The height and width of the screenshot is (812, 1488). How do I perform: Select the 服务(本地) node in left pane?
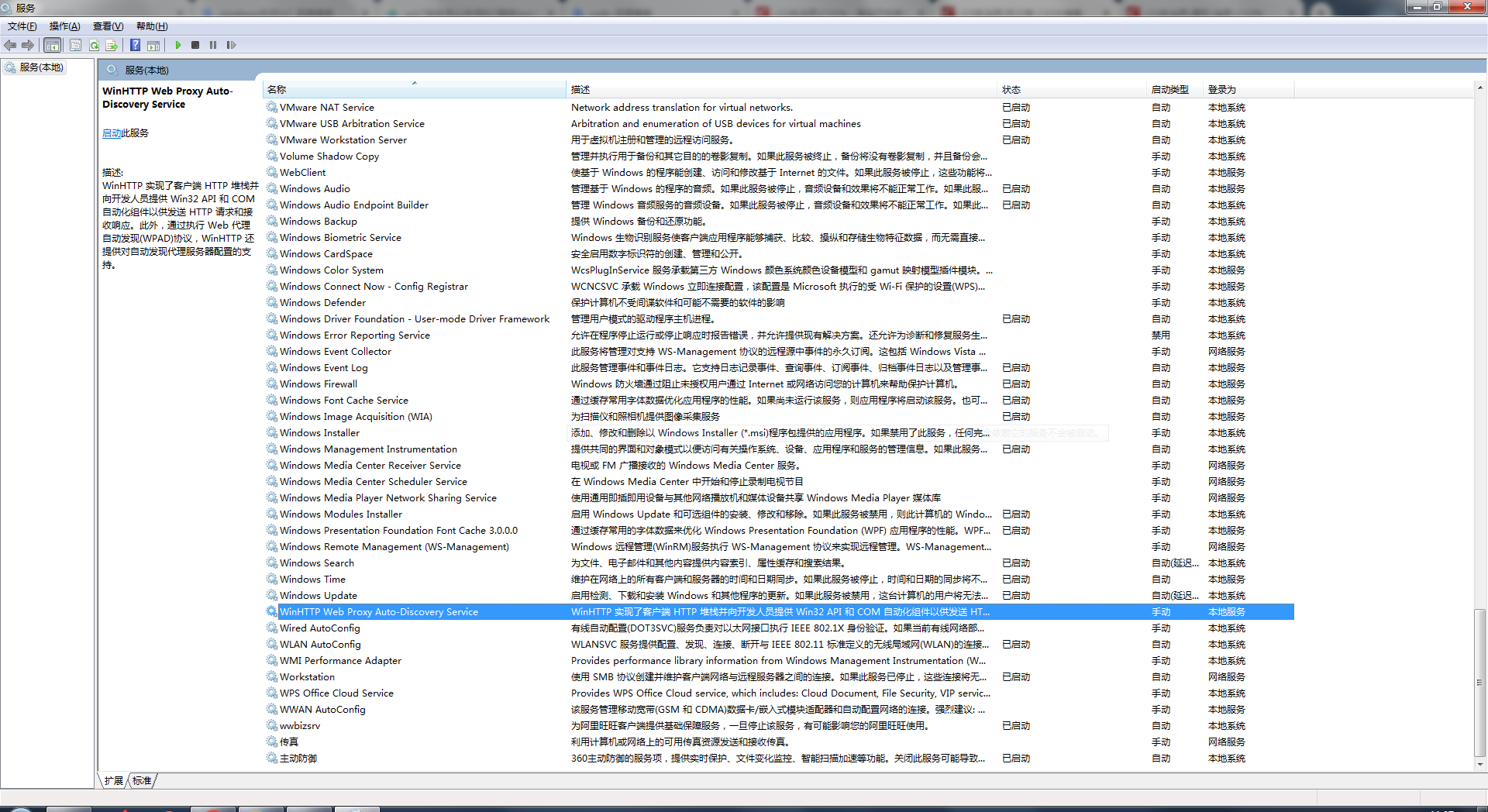point(36,67)
